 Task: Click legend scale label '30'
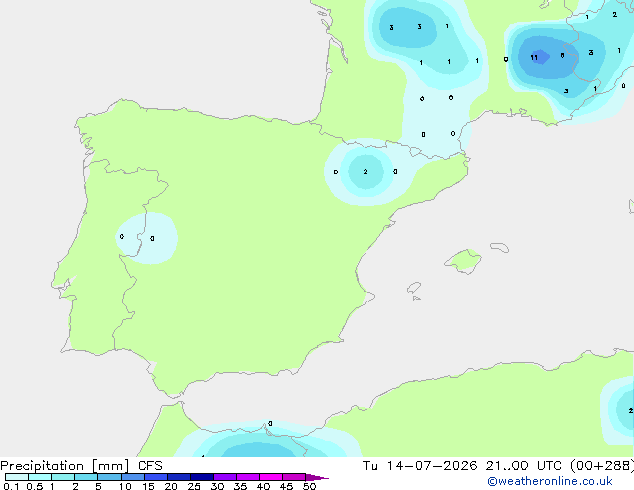(x=217, y=486)
